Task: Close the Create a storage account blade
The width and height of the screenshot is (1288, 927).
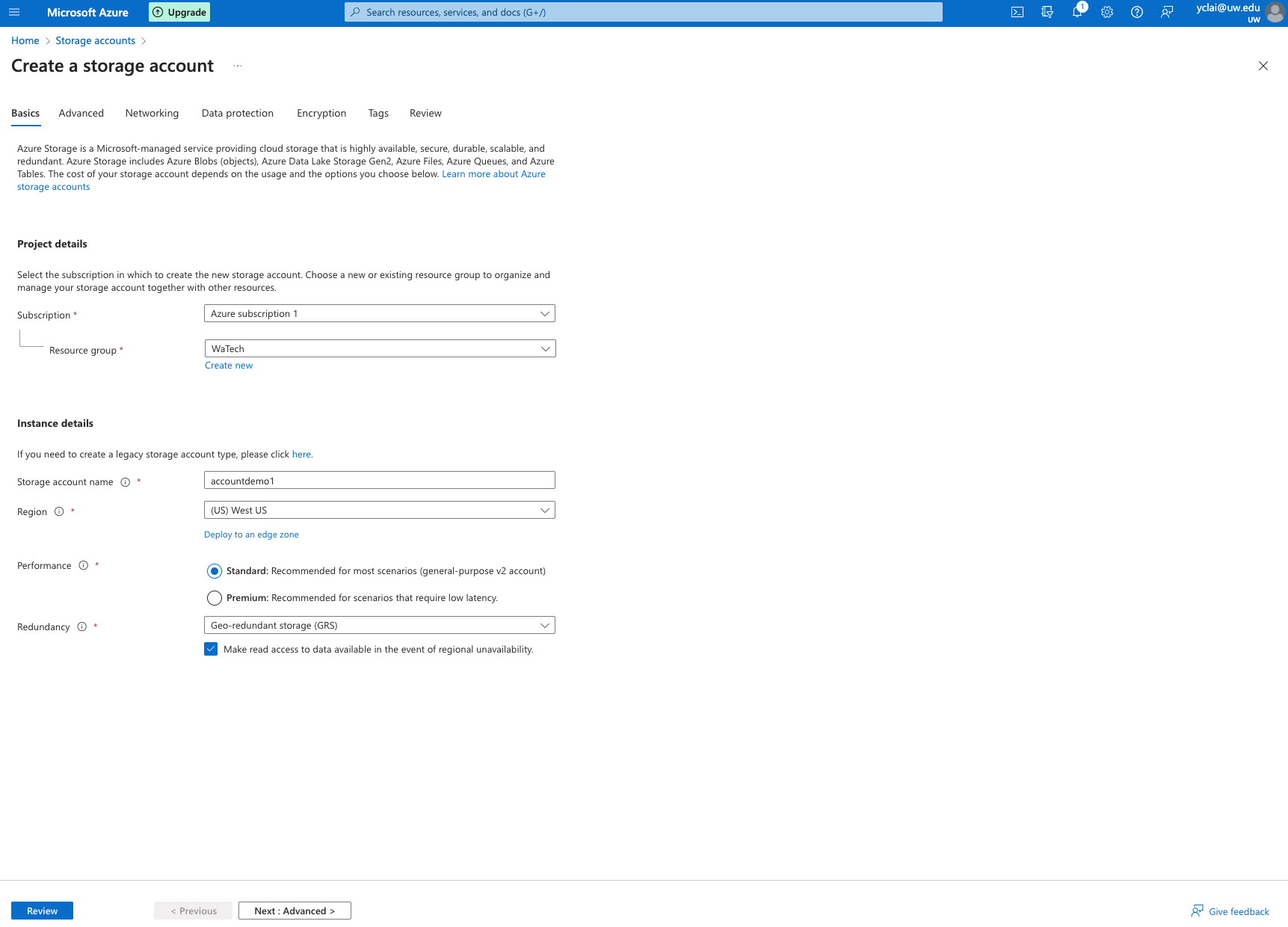Action: point(1263,66)
